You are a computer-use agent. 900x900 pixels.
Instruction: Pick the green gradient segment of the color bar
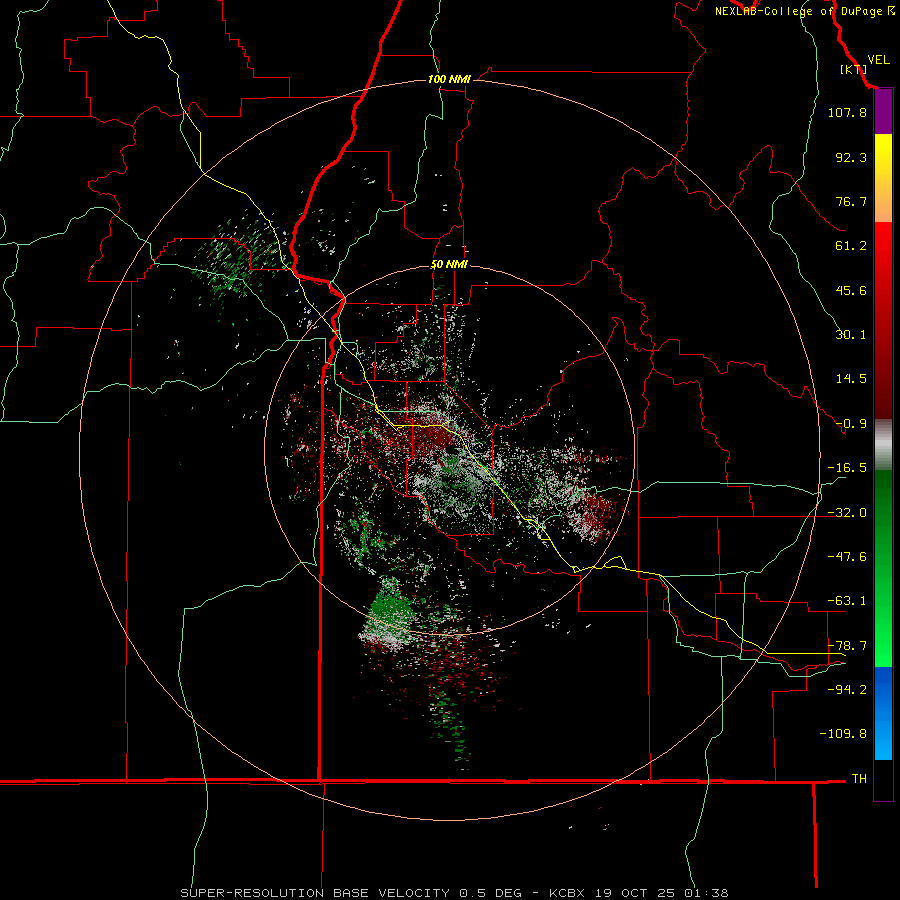coord(883,568)
